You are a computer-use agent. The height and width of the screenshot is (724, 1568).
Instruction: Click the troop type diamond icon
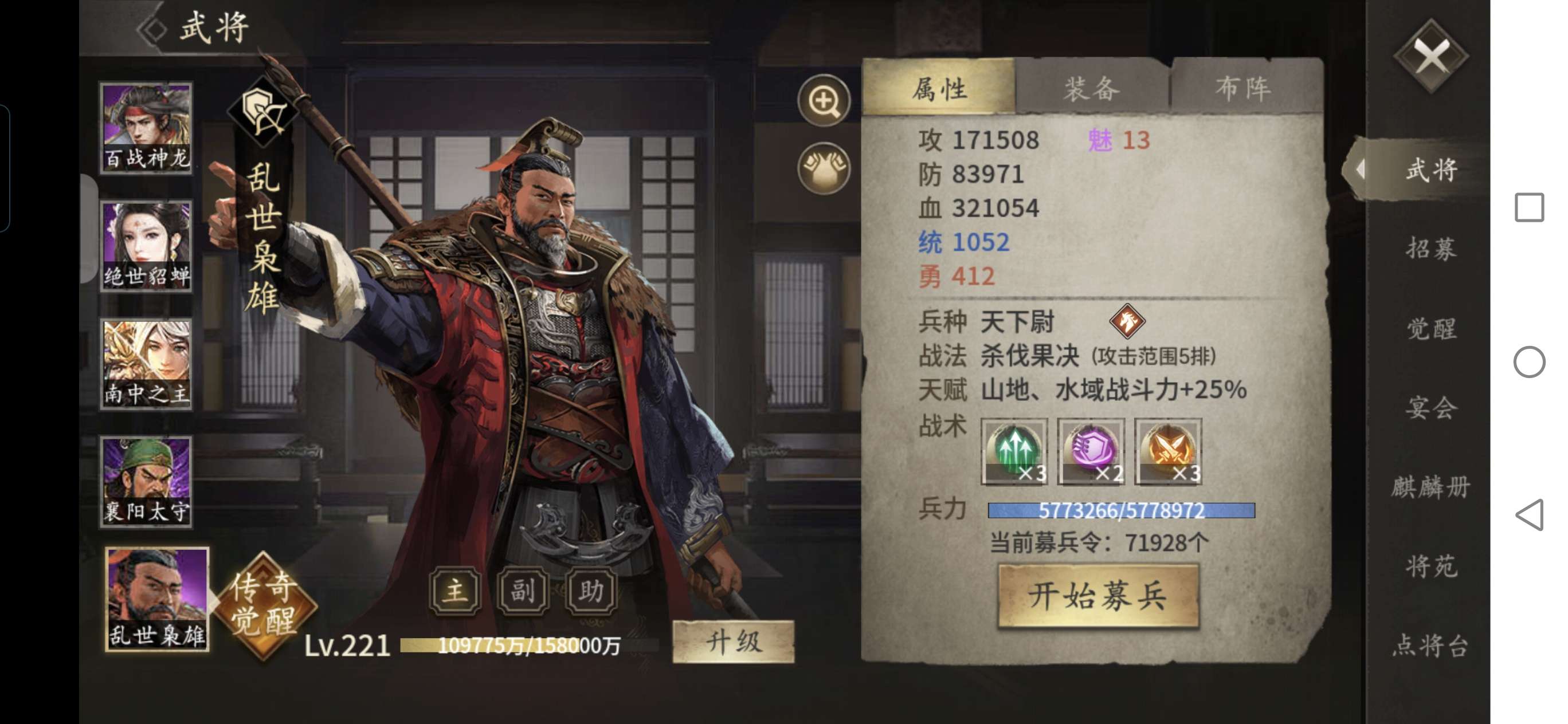[1127, 321]
